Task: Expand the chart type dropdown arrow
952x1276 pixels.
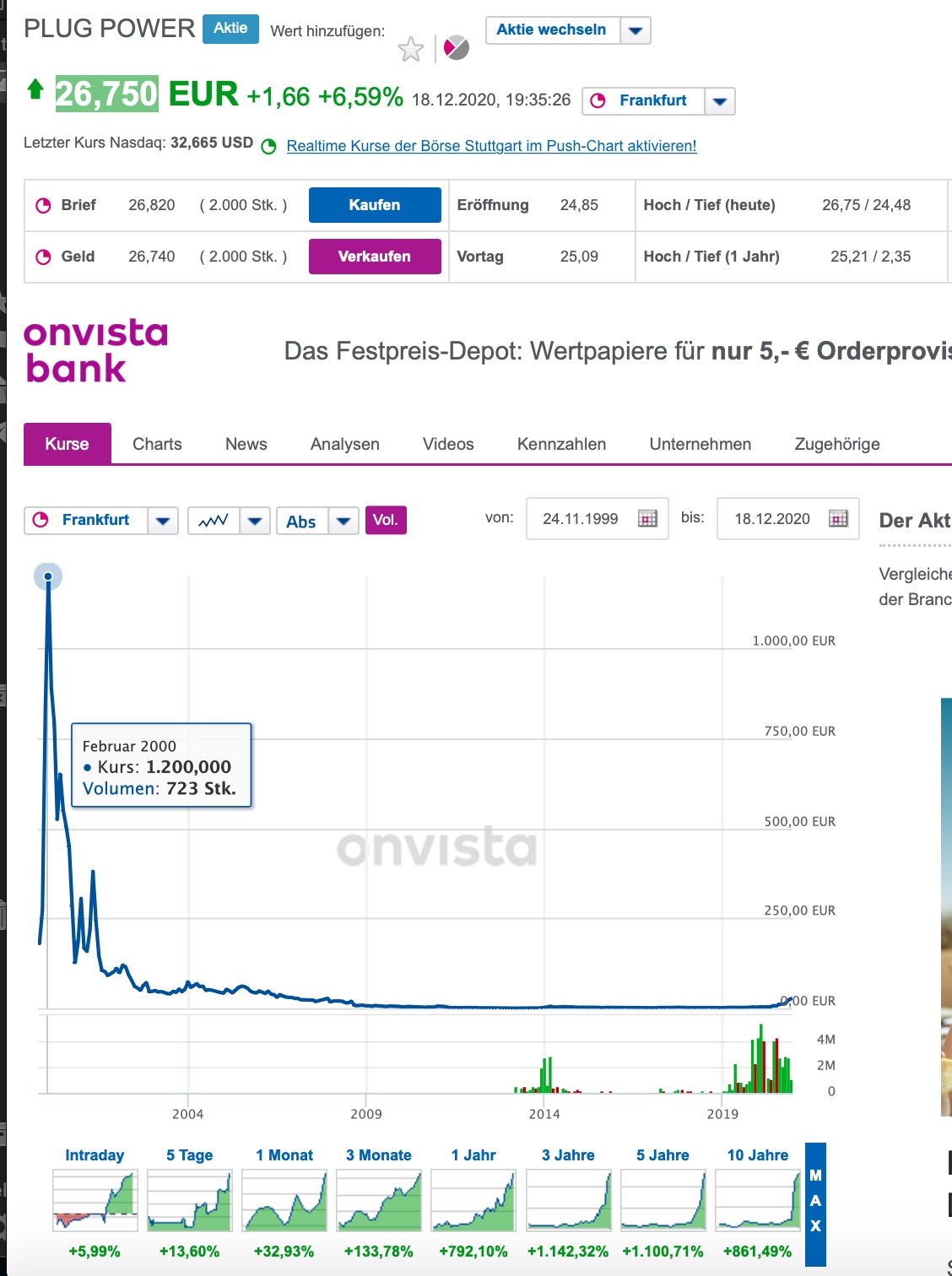Action: pyautogui.click(x=255, y=521)
